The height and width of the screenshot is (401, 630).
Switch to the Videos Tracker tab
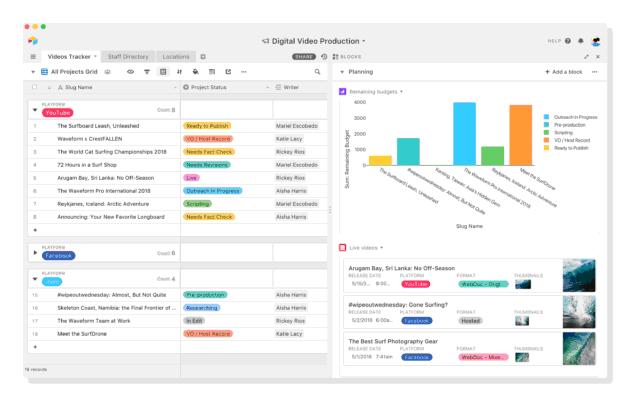tap(69, 57)
